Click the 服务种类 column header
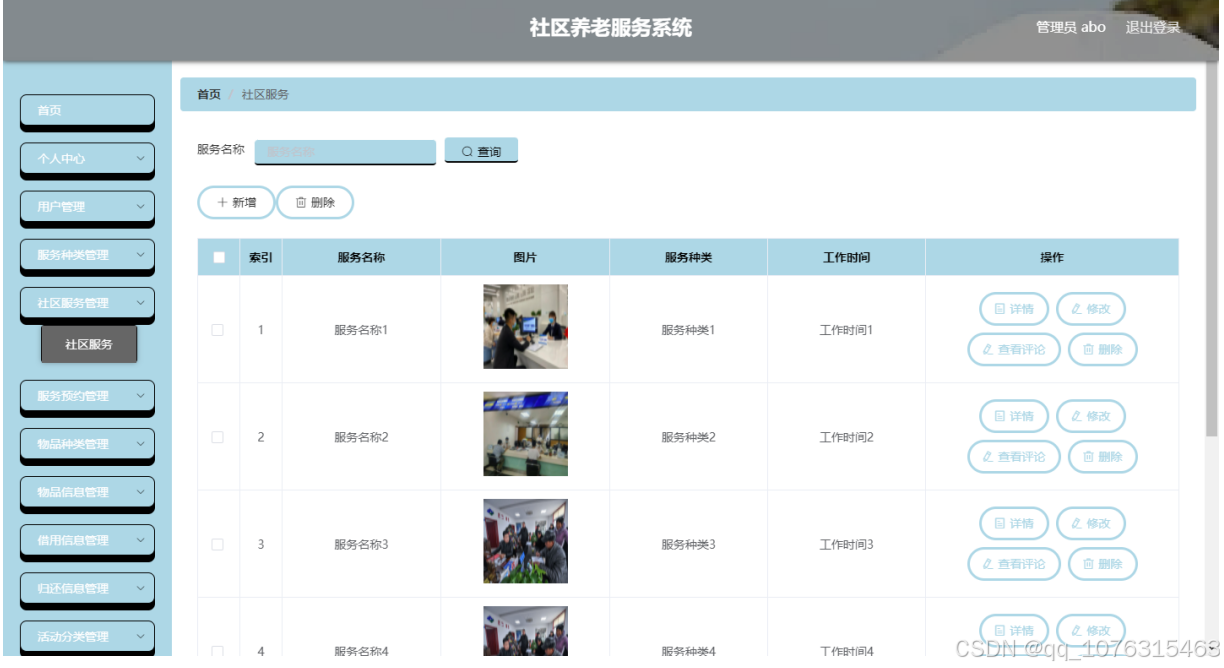 [688, 257]
